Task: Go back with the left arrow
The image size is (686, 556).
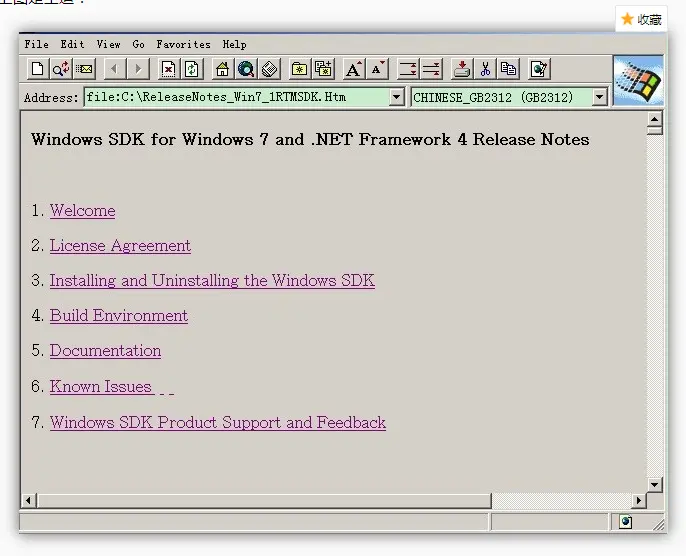Action: pyautogui.click(x=115, y=69)
